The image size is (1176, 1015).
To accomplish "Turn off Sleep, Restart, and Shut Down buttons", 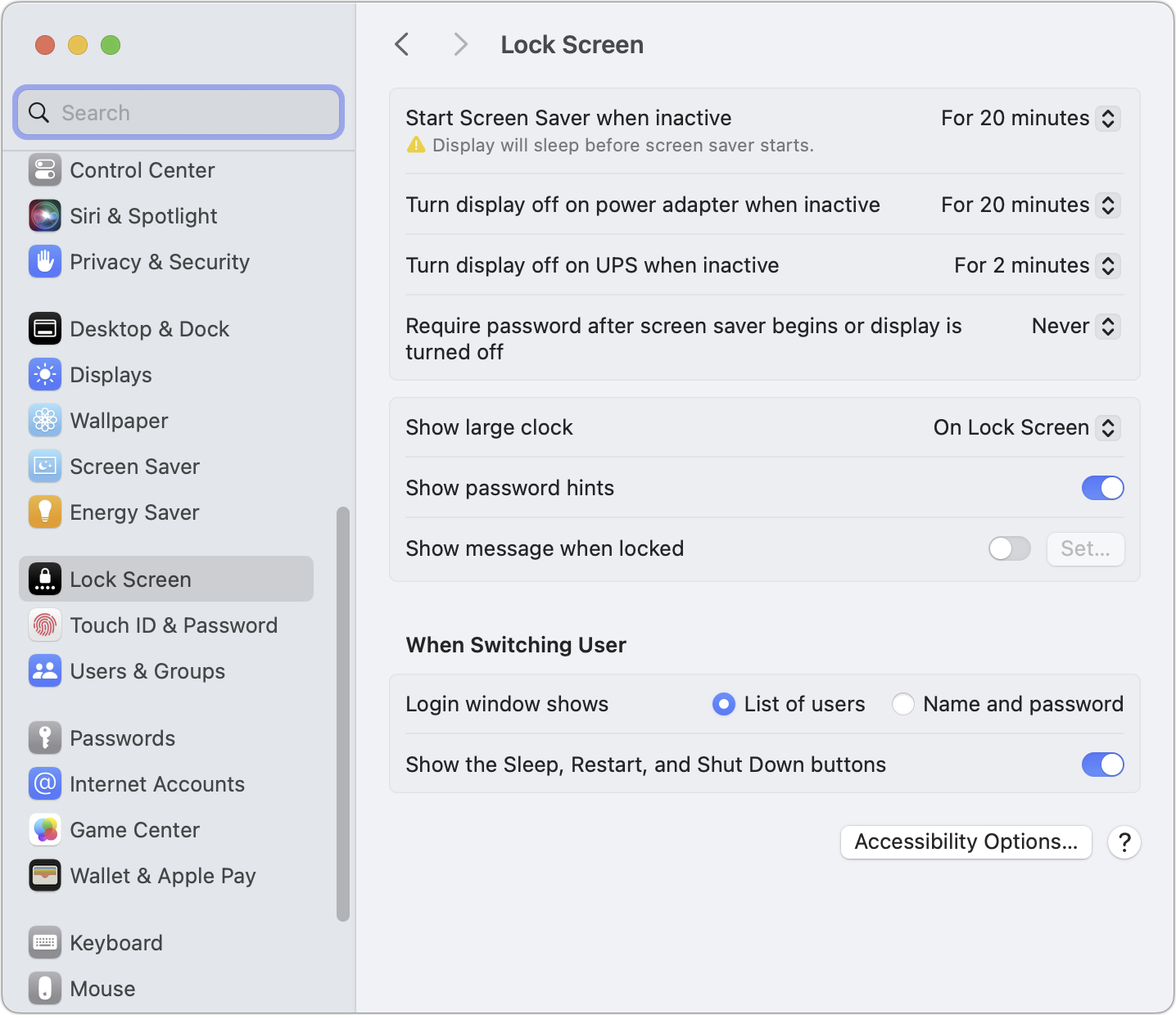I will point(1102,764).
